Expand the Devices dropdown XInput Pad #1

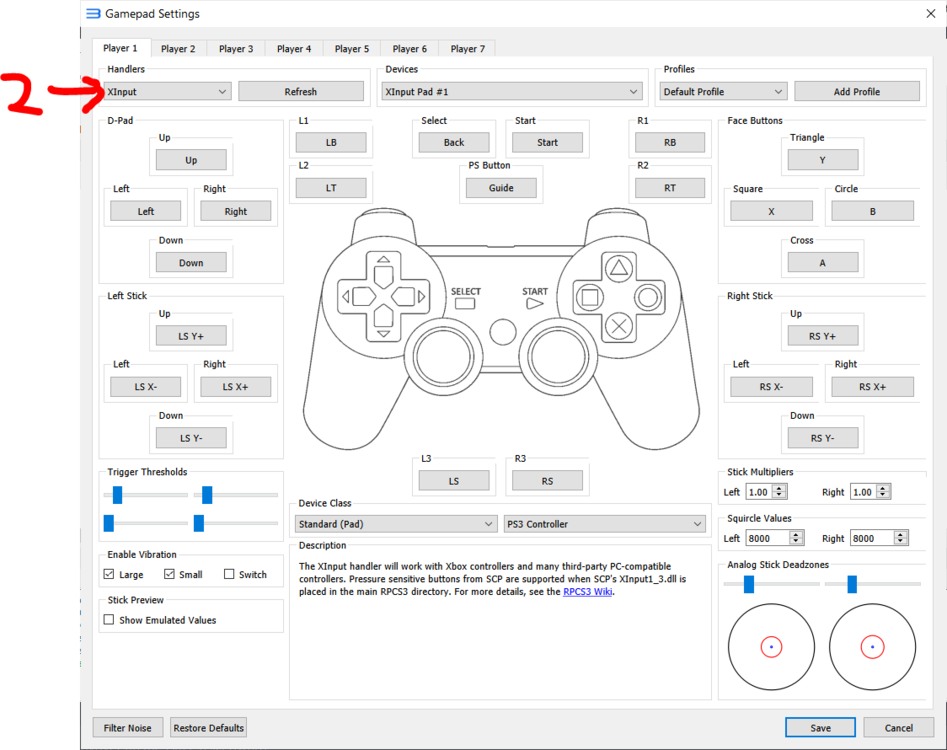pos(511,92)
